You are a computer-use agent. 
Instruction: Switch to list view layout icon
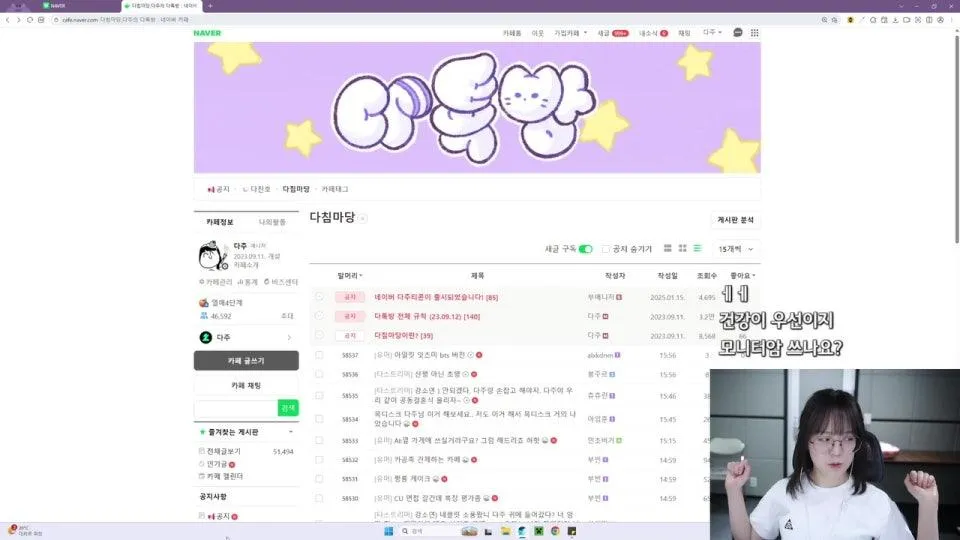click(x=697, y=249)
